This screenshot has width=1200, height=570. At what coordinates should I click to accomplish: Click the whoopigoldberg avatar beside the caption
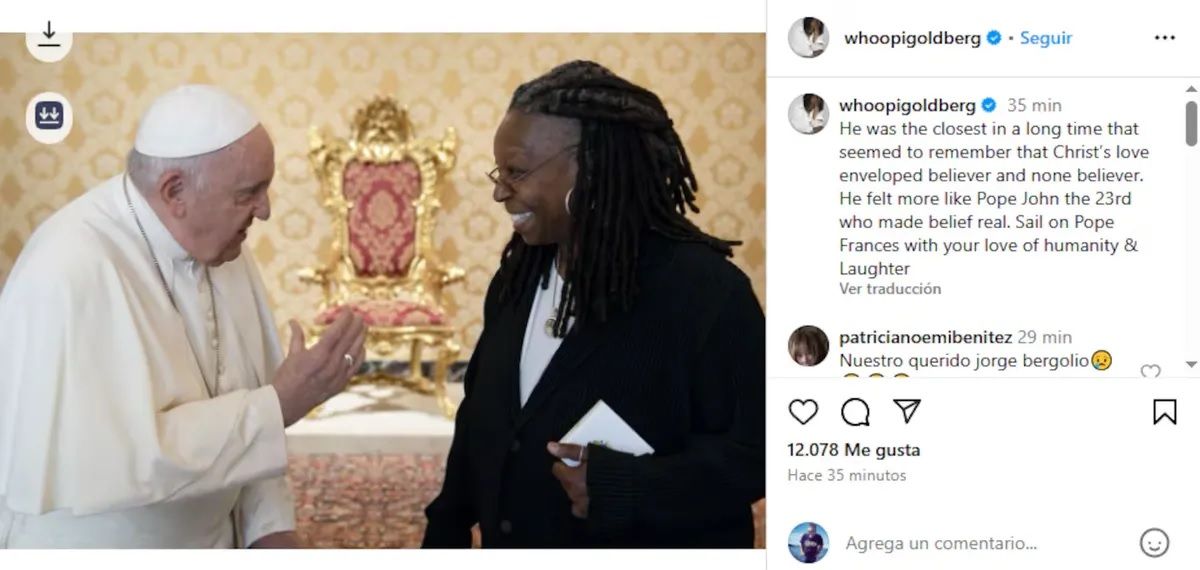tap(808, 114)
